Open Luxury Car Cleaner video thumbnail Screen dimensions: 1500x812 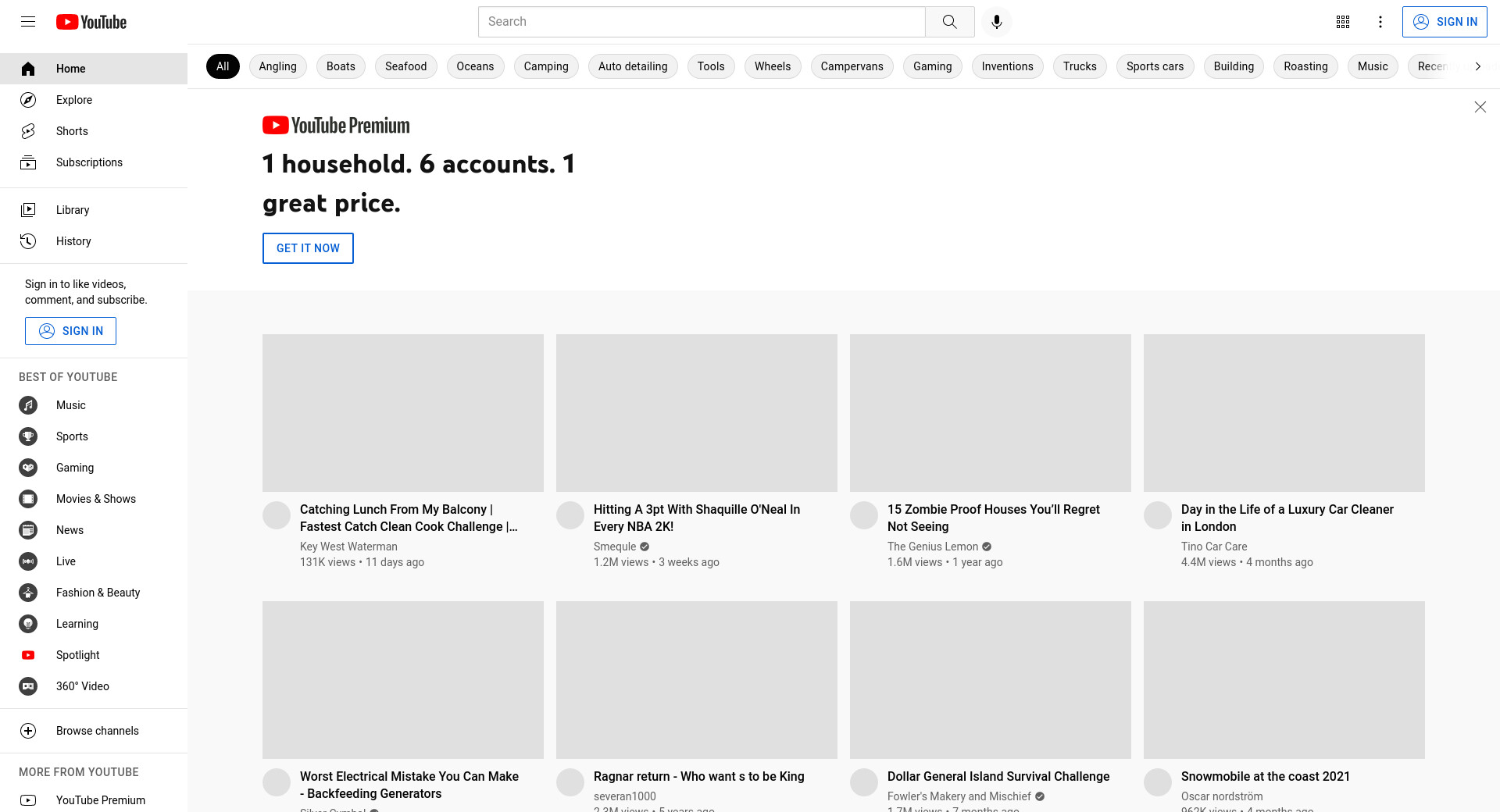click(1284, 413)
